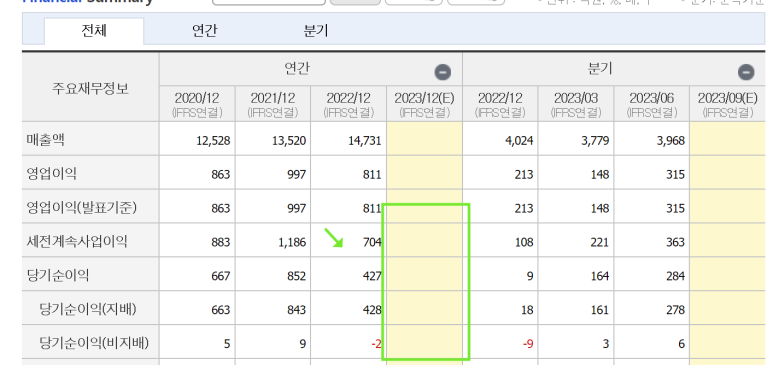Viewport: 773px width, 365px height.
Task: Click the 108 quarterly 세전계속사업이익 value
Action: click(x=524, y=242)
